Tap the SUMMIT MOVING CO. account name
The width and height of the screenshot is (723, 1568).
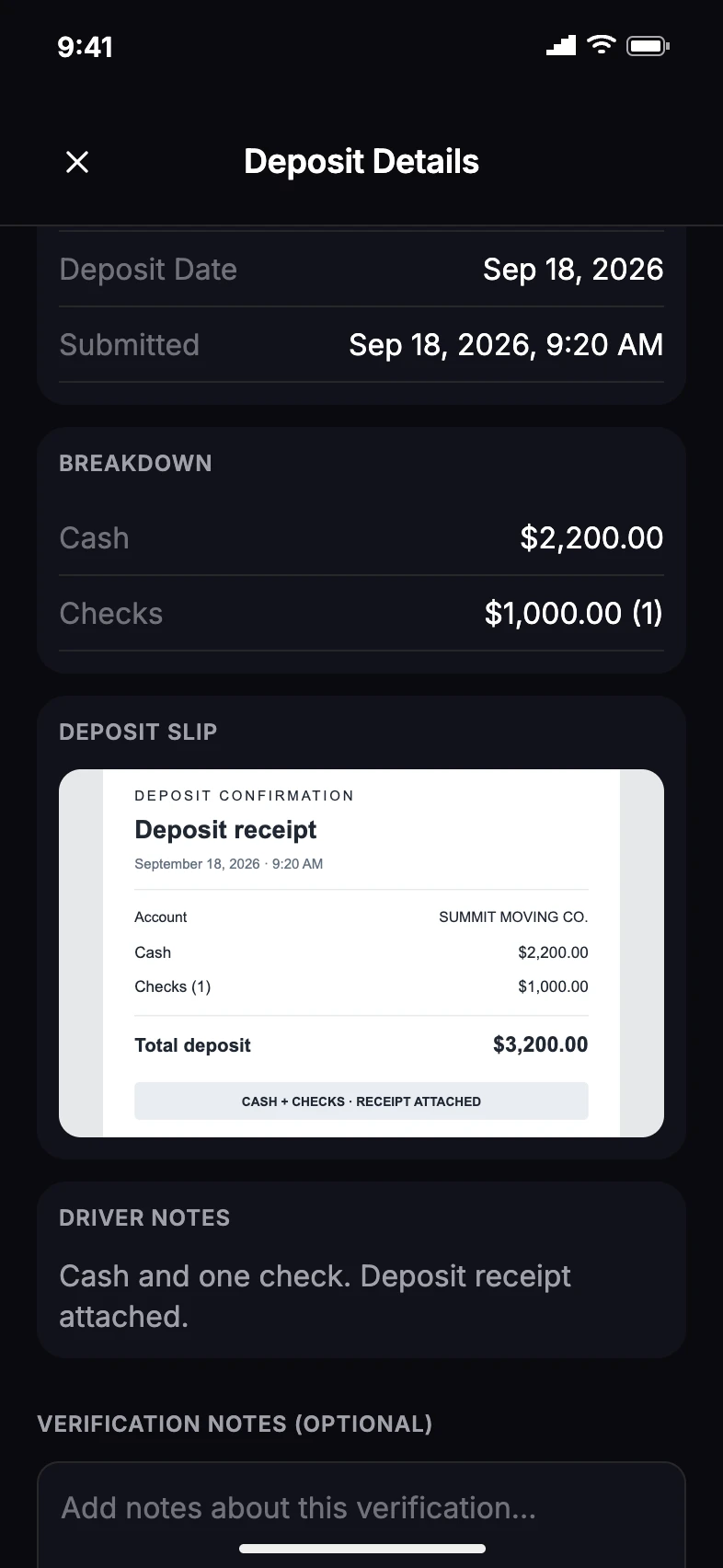point(513,917)
